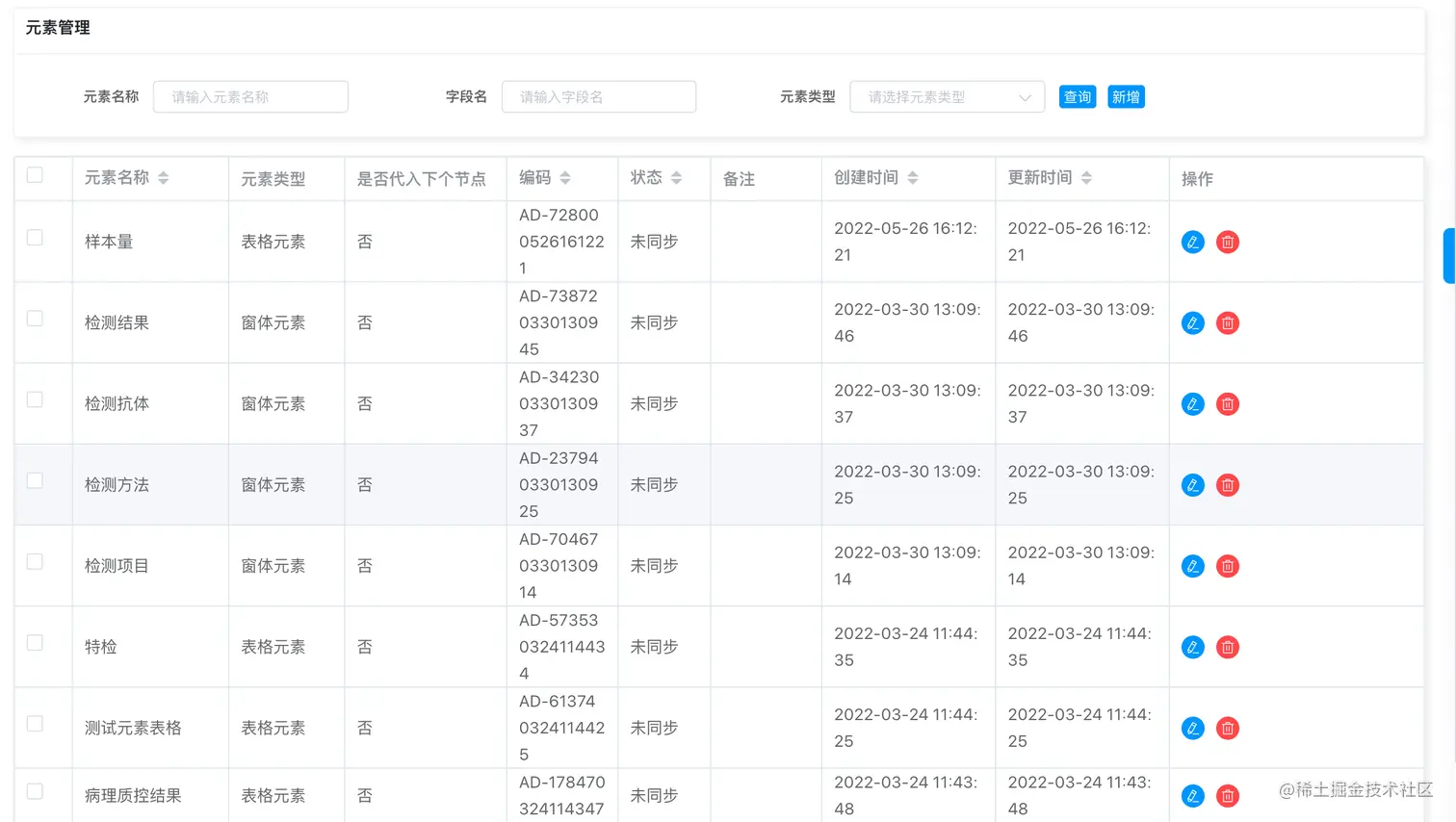Edit the 病理质控结果 row
This screenshot has height=822, width=1456.
pyautogui.click(x=1192, y=796)
